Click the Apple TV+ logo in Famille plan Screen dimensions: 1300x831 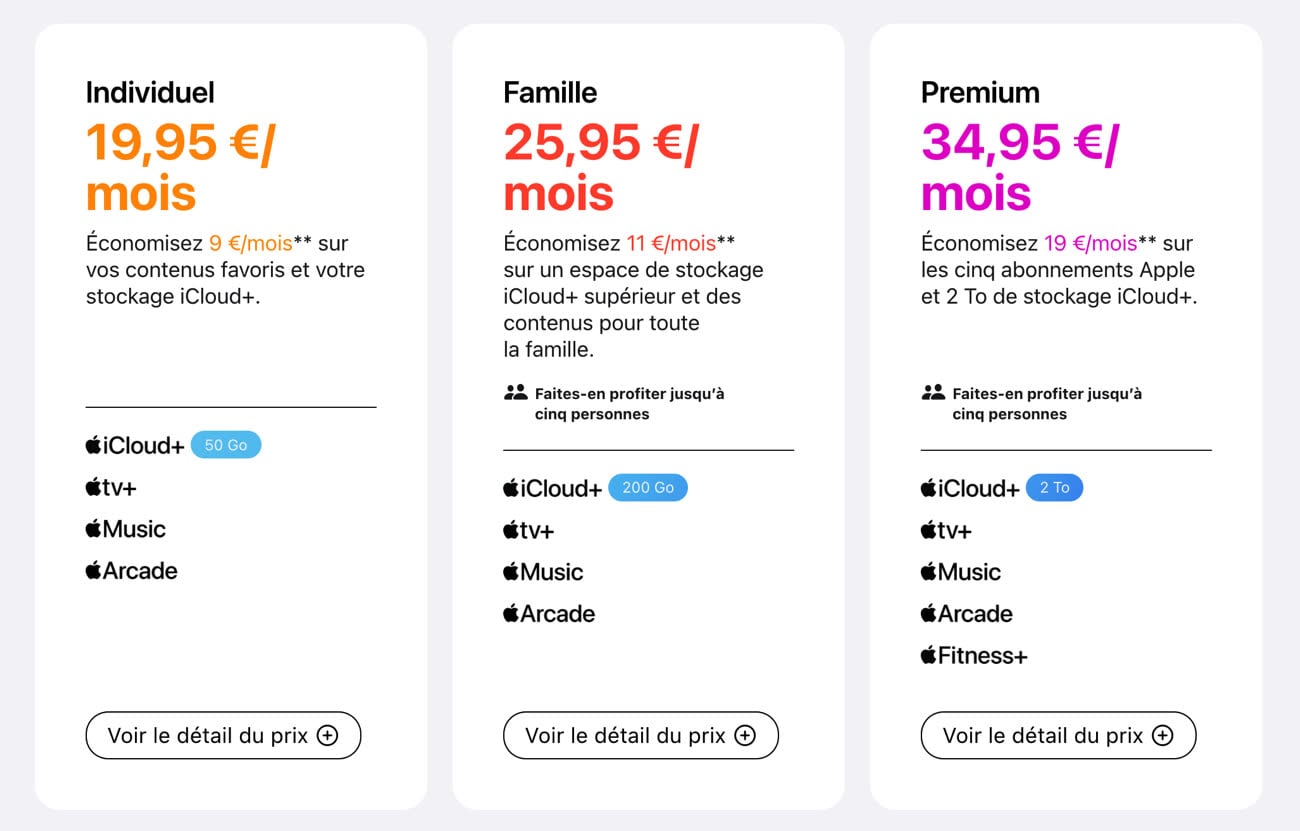click(528, 530)
